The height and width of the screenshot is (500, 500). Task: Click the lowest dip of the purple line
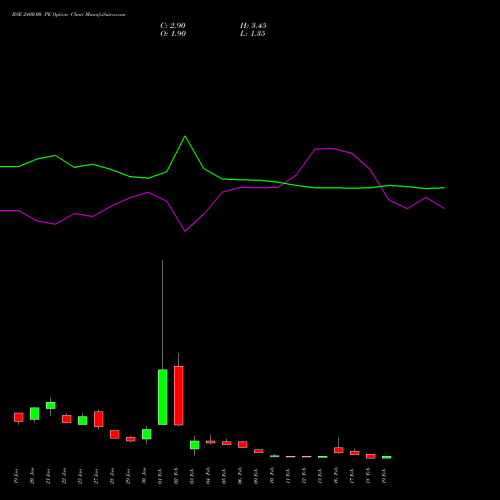coord(185,231)
